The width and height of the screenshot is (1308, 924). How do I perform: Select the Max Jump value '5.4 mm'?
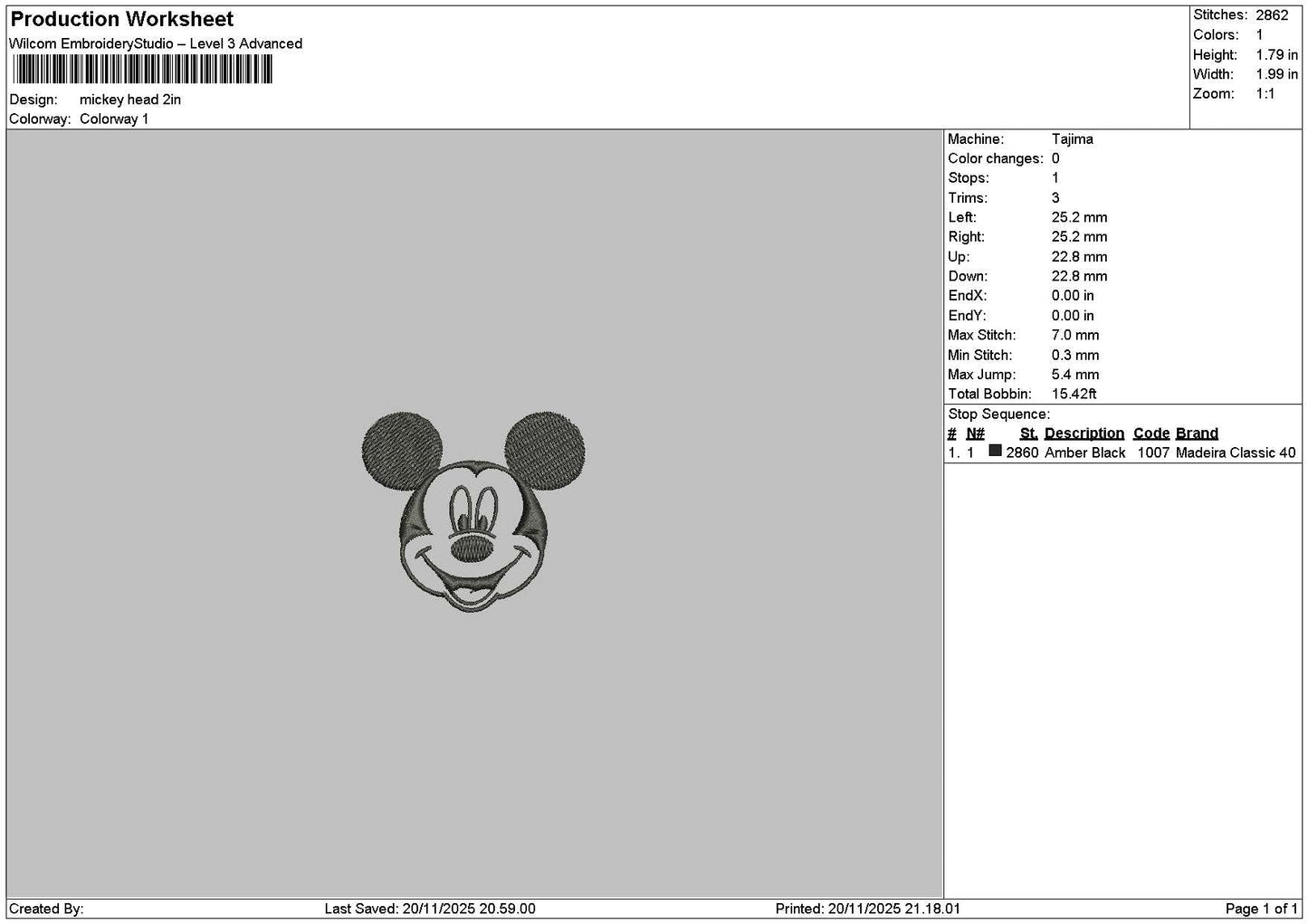click(1075, 375)
